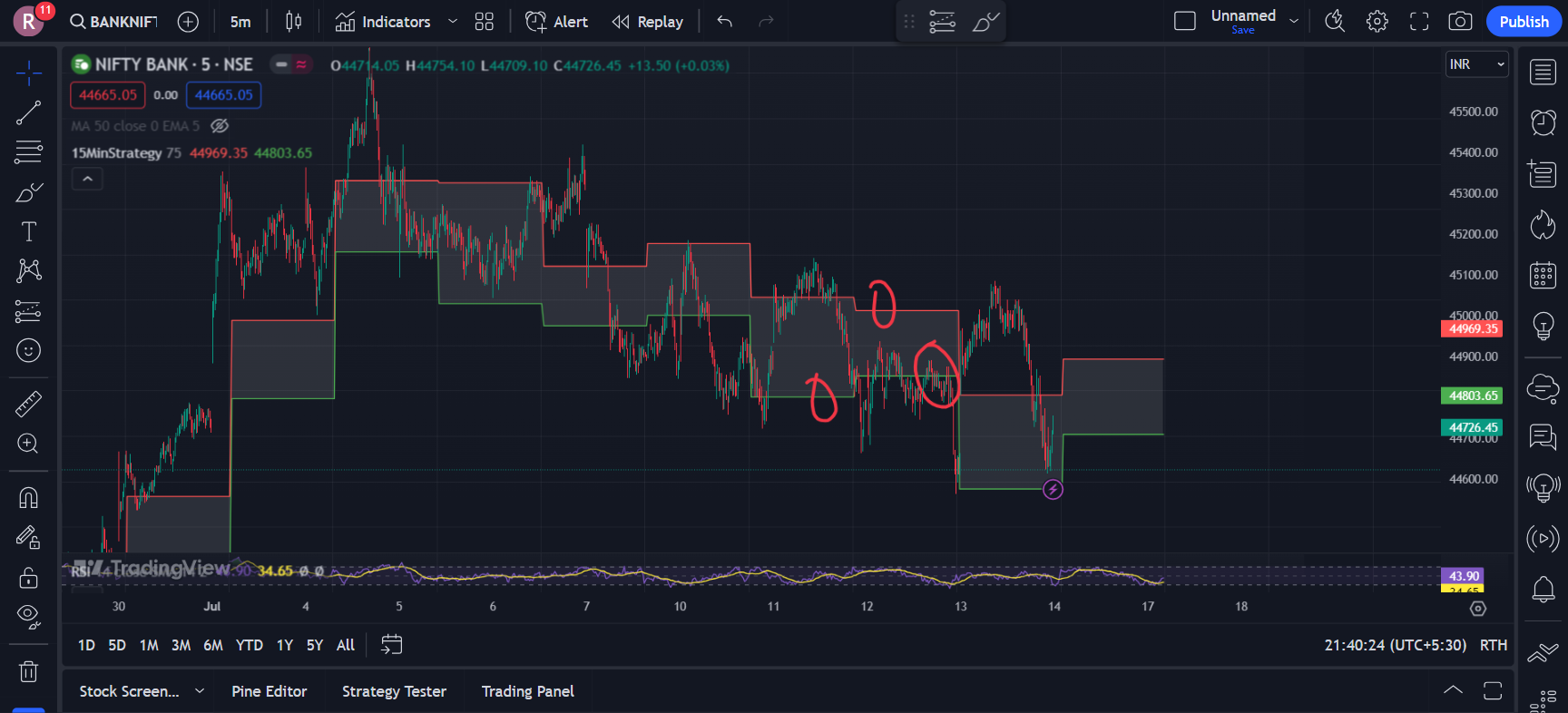Viewport: 1568px width, 713px height.
Task: Open the 5m interval selector
Action: pos(240,22)
